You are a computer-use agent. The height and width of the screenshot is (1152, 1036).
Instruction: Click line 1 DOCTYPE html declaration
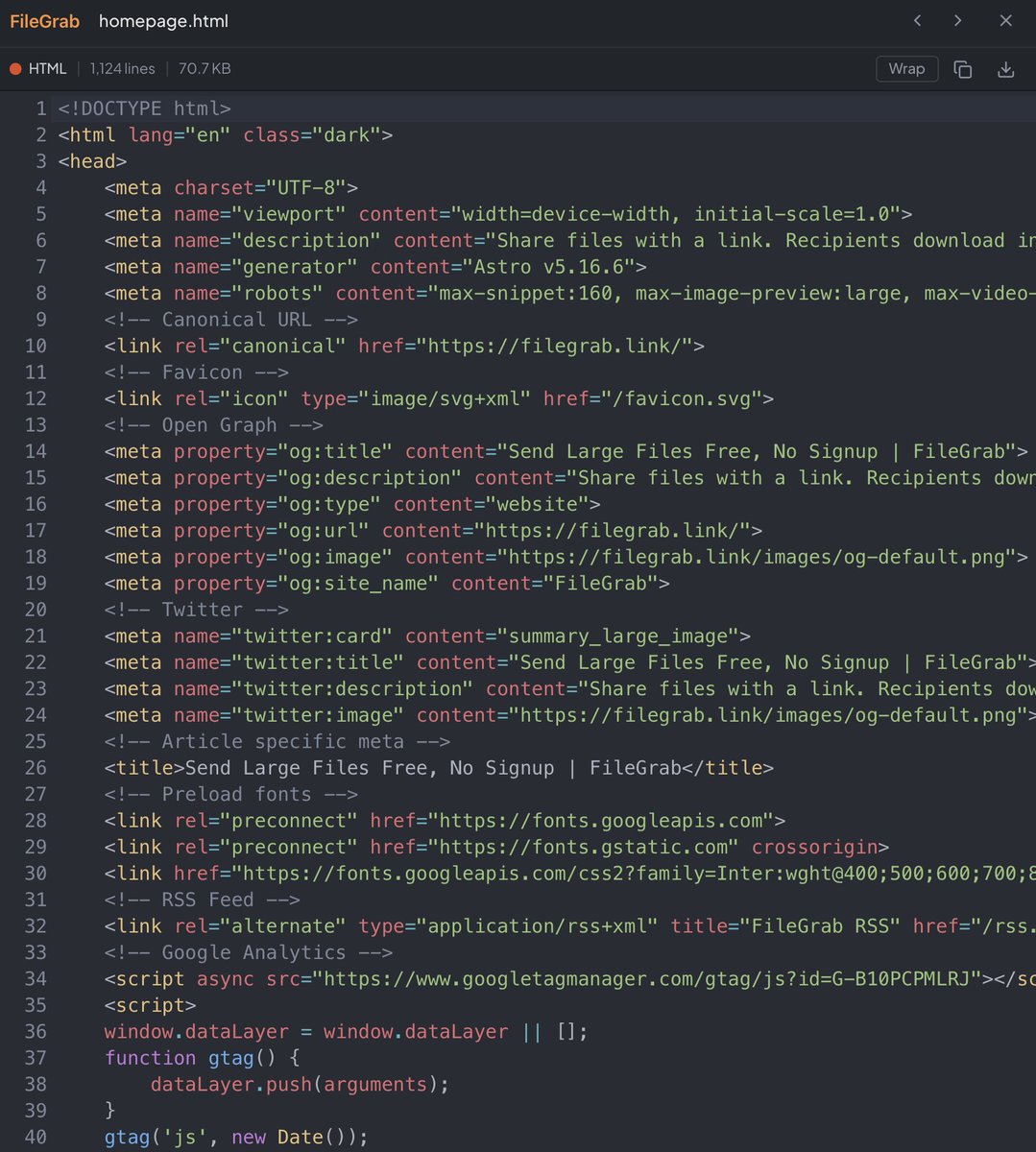click(144, 108)
